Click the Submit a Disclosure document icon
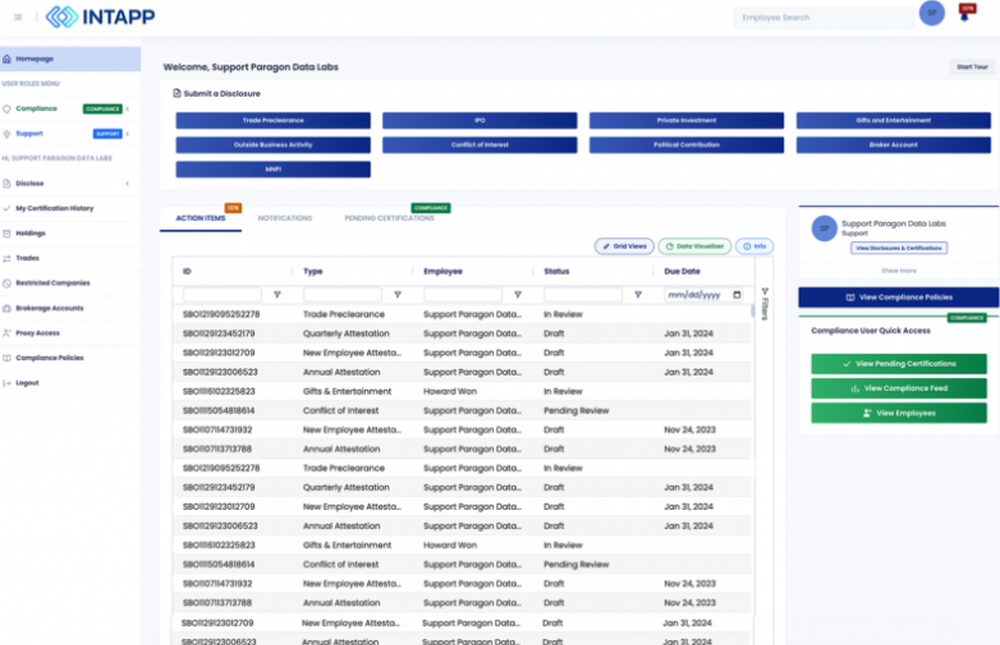Screen dimensions: 1000x645 click(x=177, y=93)
